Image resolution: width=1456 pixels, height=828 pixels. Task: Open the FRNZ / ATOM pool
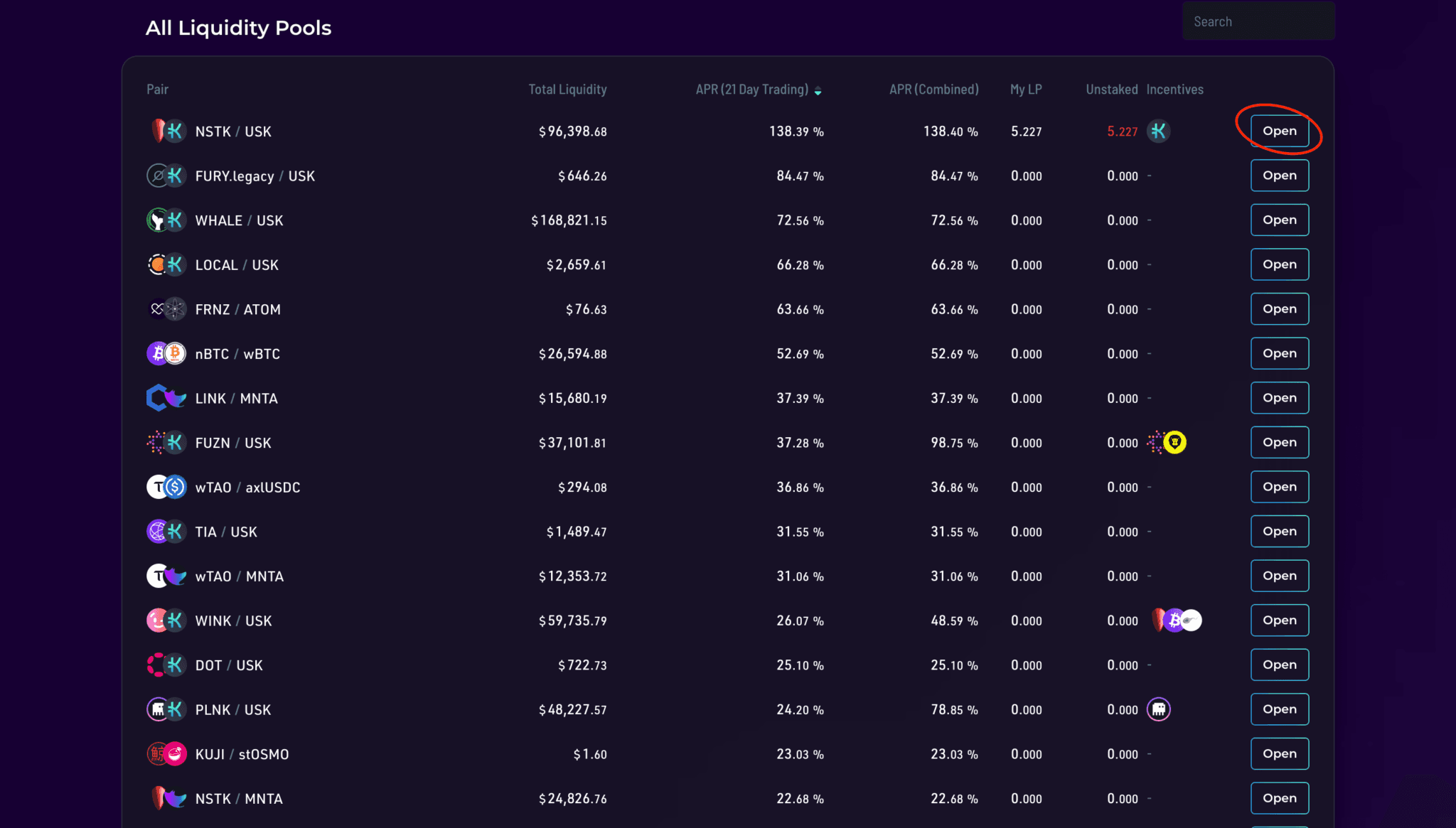pyautogui.click(x=1280, y=309)
